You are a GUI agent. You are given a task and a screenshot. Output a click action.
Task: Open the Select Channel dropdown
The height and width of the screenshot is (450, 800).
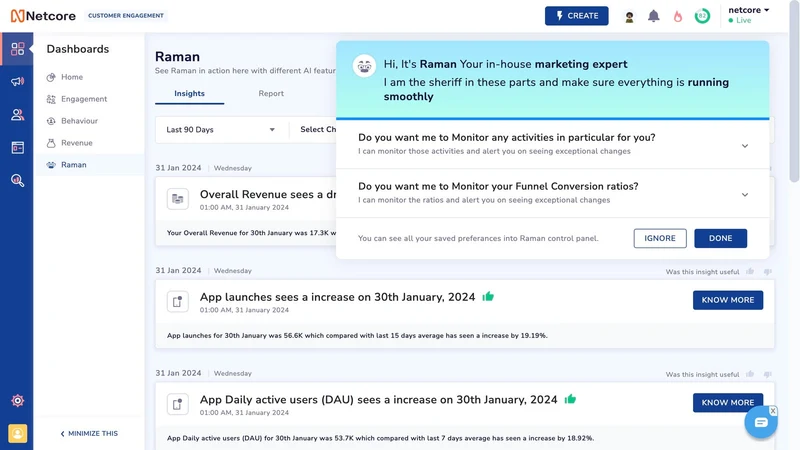(318, 130)
